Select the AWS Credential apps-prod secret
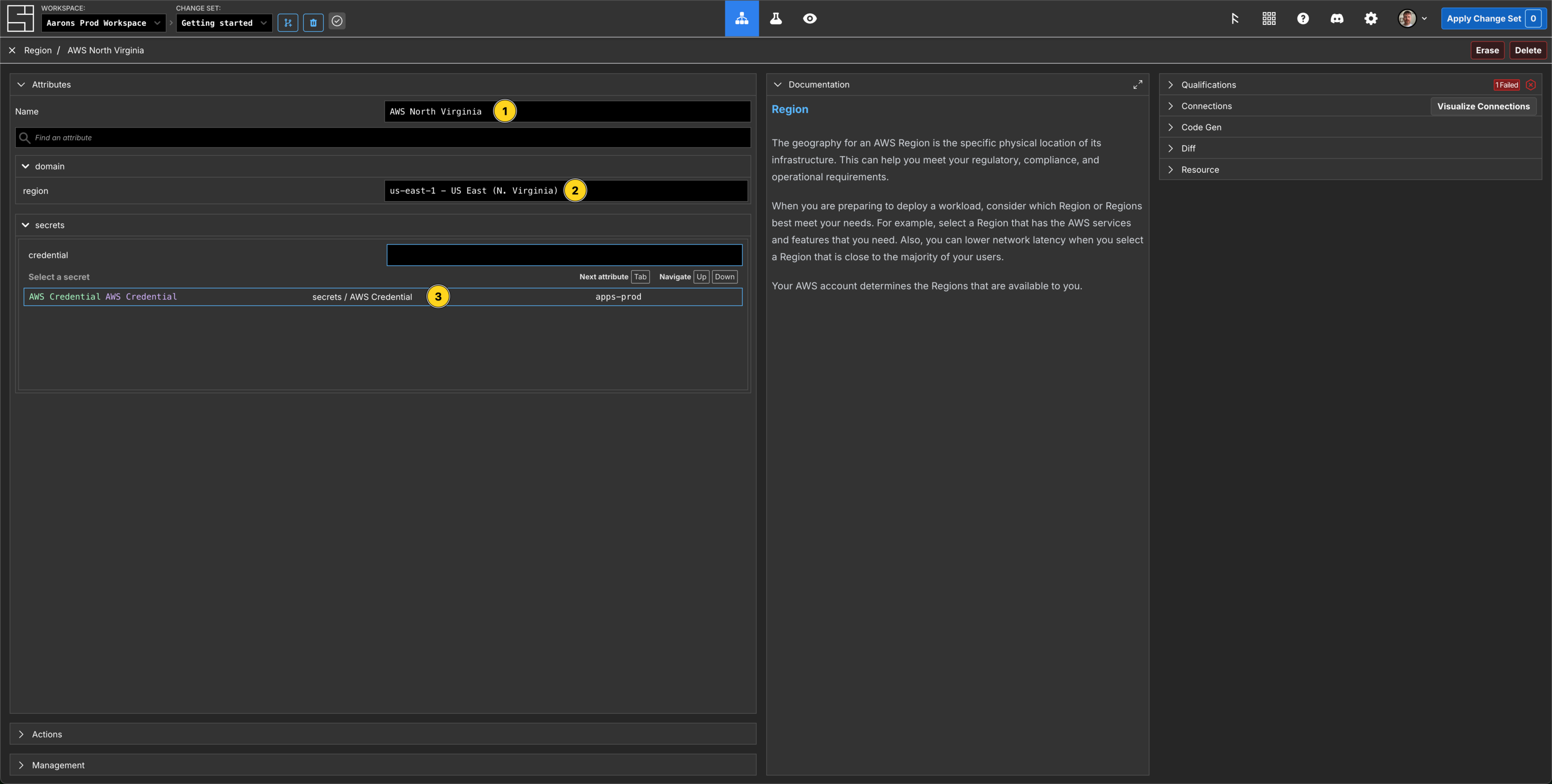Image resolution: width=1552 pixels, height=784 pixels. pyautogui.click(x=382, y=297)
